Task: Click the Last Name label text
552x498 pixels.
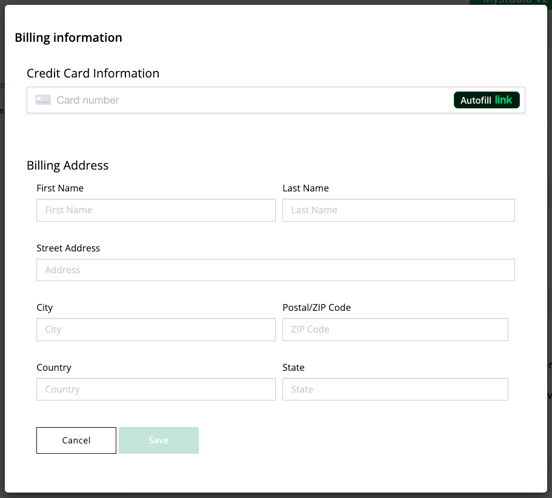Action: (306, 188)
